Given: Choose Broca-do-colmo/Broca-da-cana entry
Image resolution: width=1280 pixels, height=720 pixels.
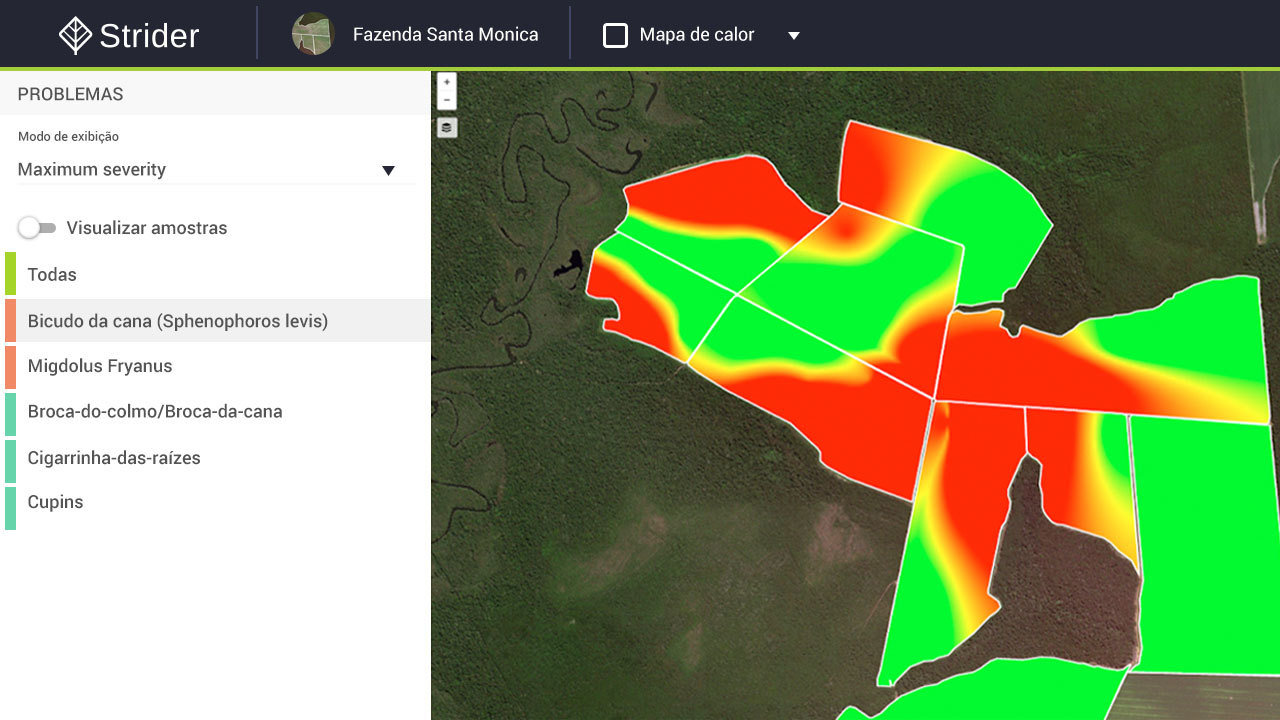Looking at the screenshot, I should tap(215, 412).
